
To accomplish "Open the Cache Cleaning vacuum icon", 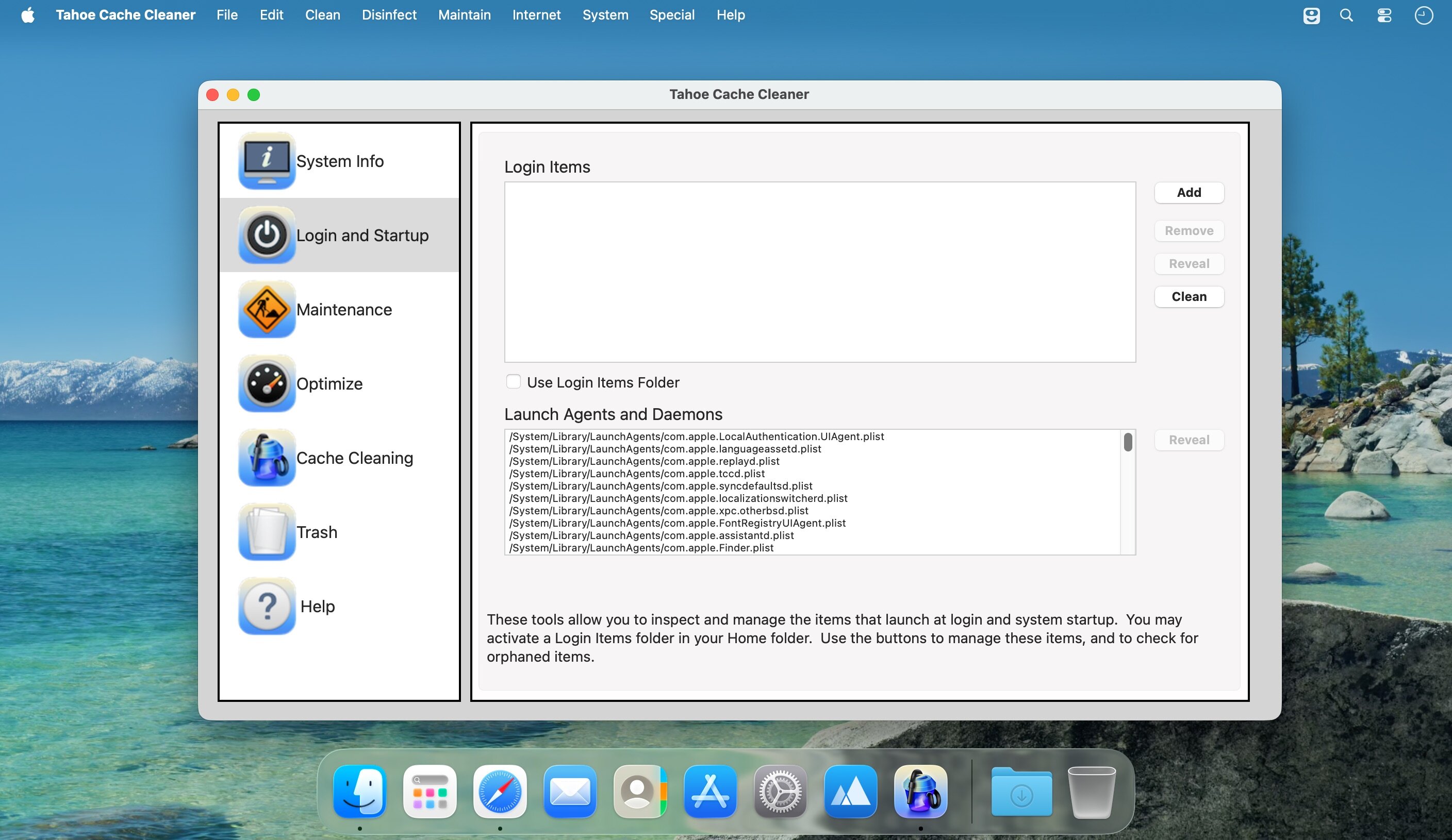I will coord(267,458).
